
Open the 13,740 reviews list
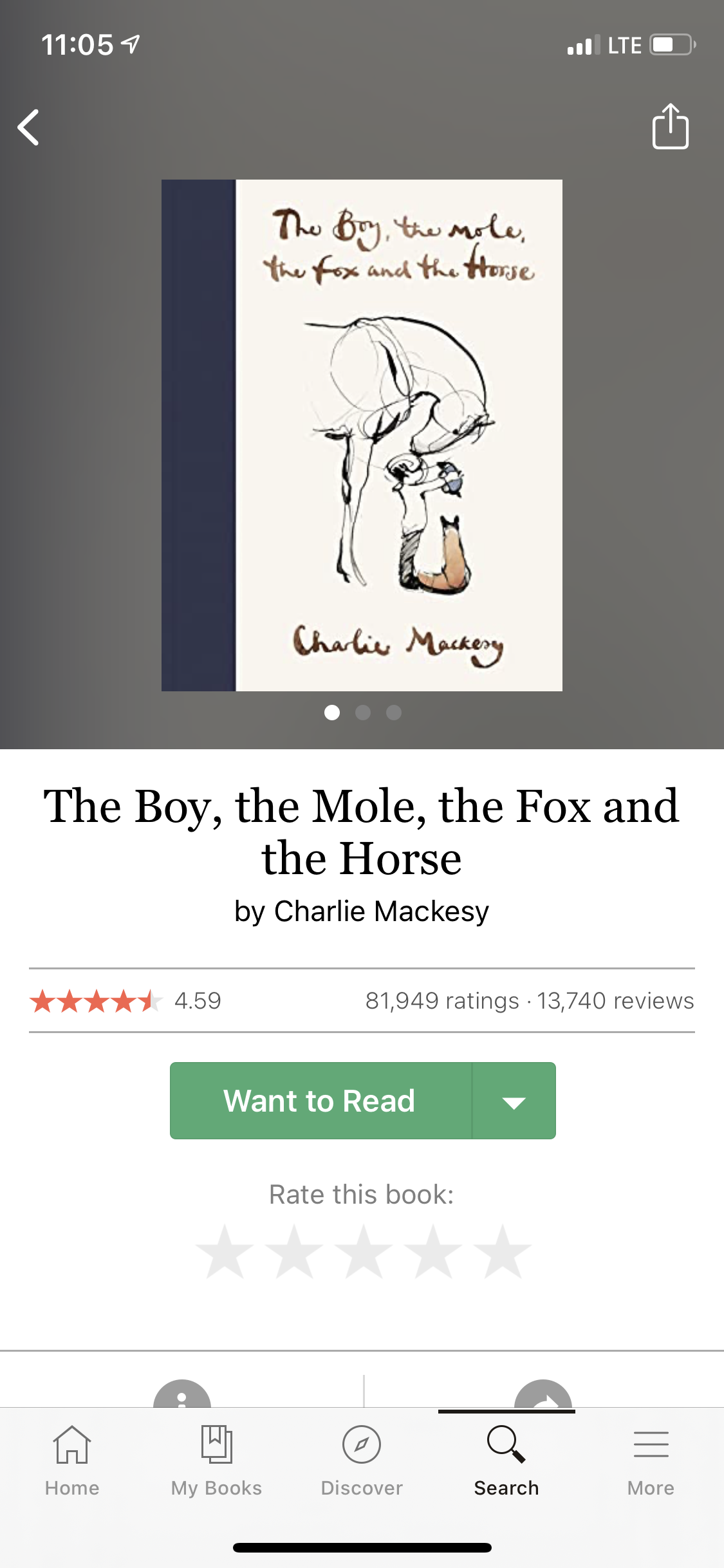[x=615, y=1001]
